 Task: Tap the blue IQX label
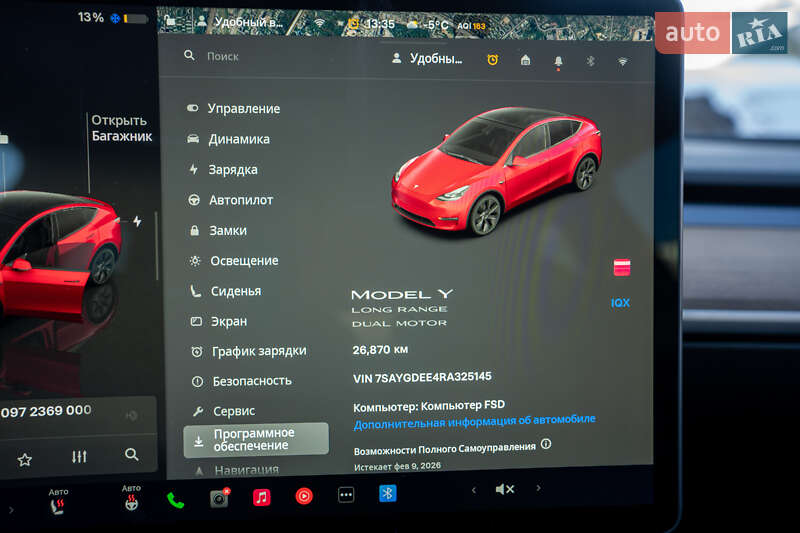(620, 303)
